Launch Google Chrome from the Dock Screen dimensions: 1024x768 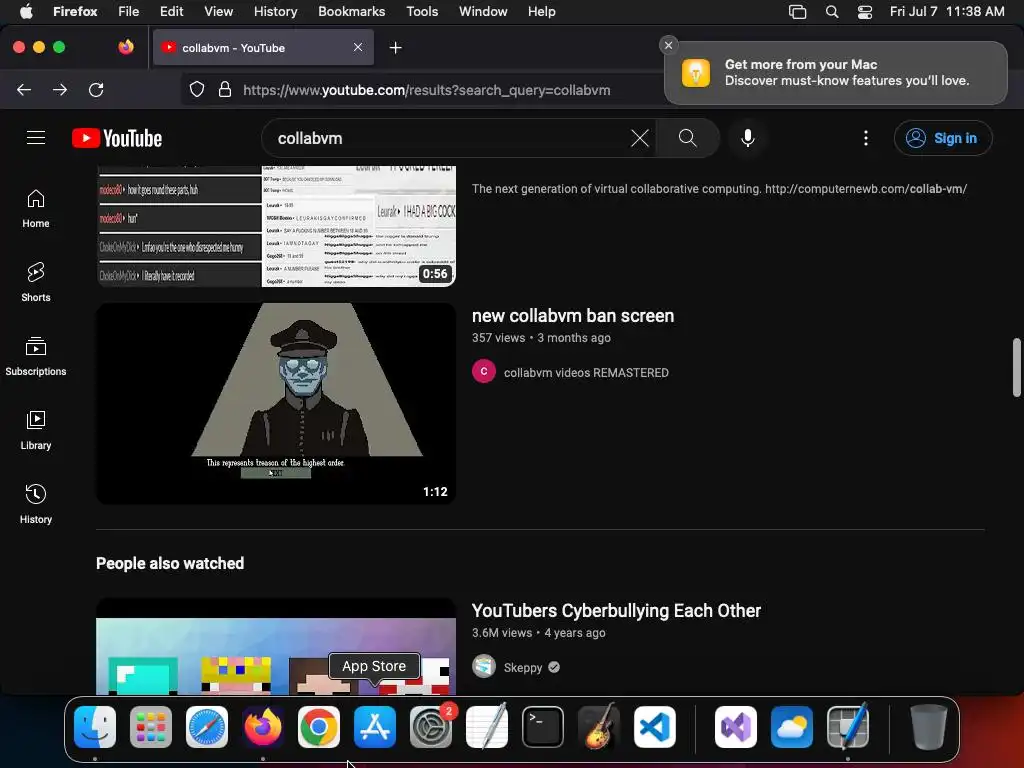pyautogui.click(x=319, y=727)
